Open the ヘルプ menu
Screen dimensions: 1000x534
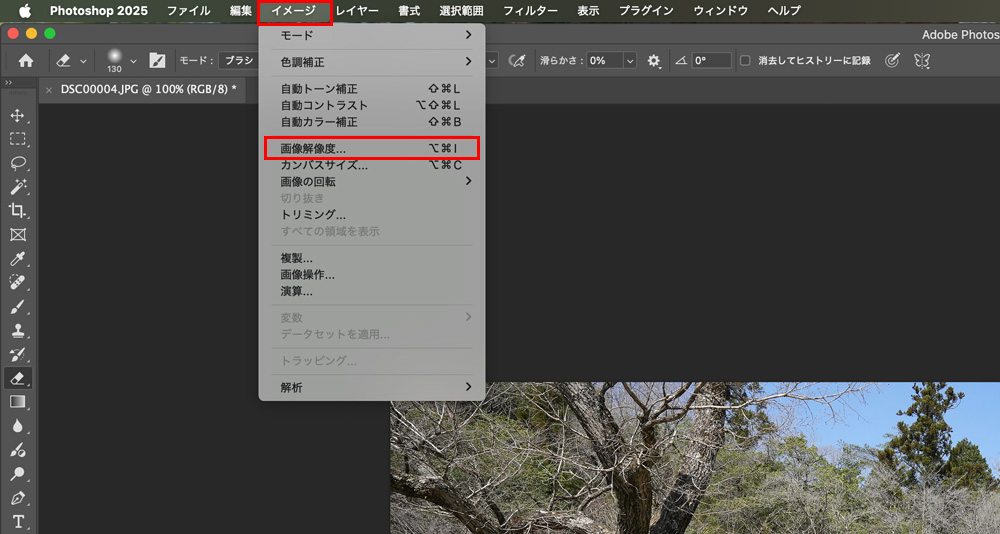(x=784, y=11)
